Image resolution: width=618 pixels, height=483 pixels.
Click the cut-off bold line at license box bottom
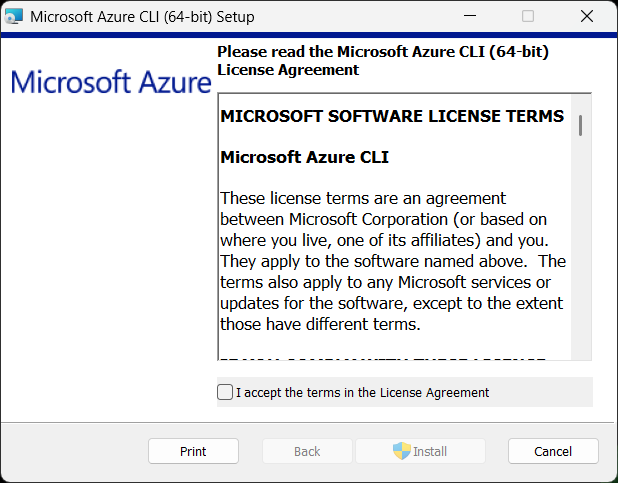(383, 355)
